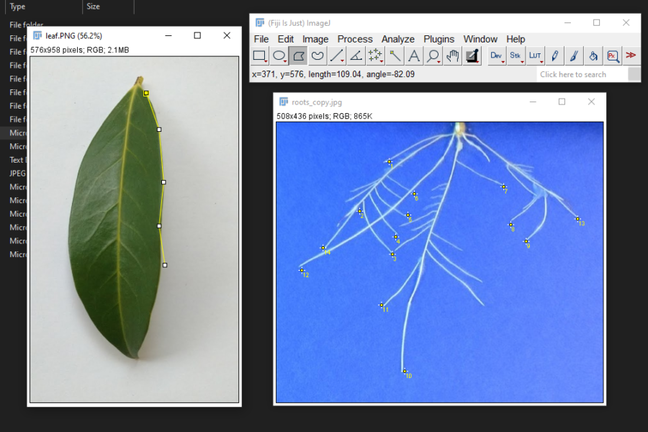This screenshot has height=432, width=648.
Task: Show more tools with the double-arrow button
Action: [631, 57]
